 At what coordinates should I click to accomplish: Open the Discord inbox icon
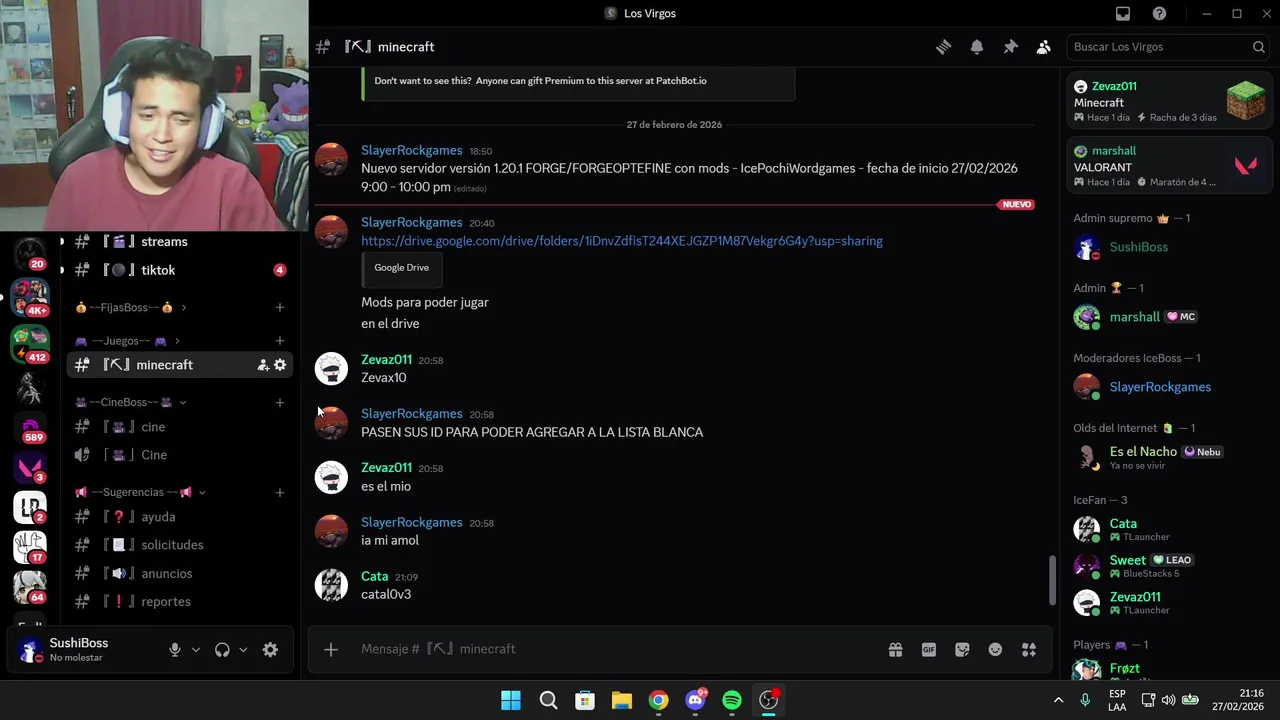pos(1123,13)
